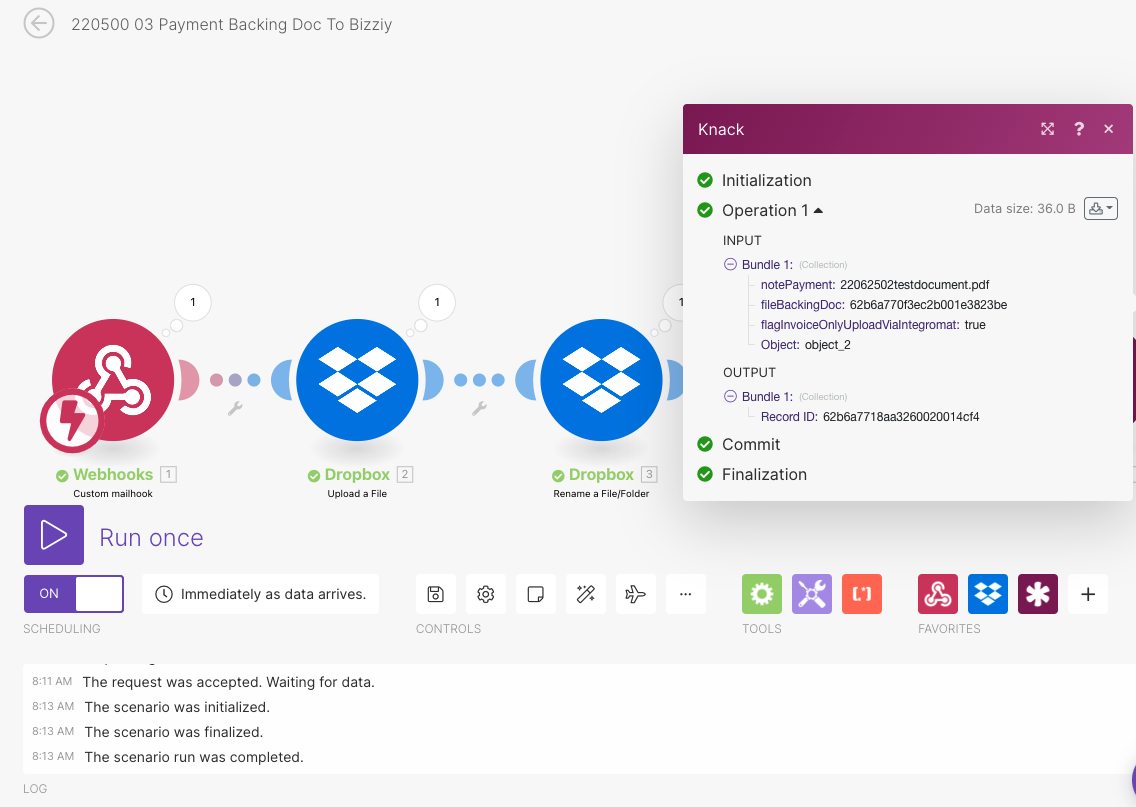The image size is (1136, 807).
Task: Click the Object value object_2
Action: [x=827, y=345]
